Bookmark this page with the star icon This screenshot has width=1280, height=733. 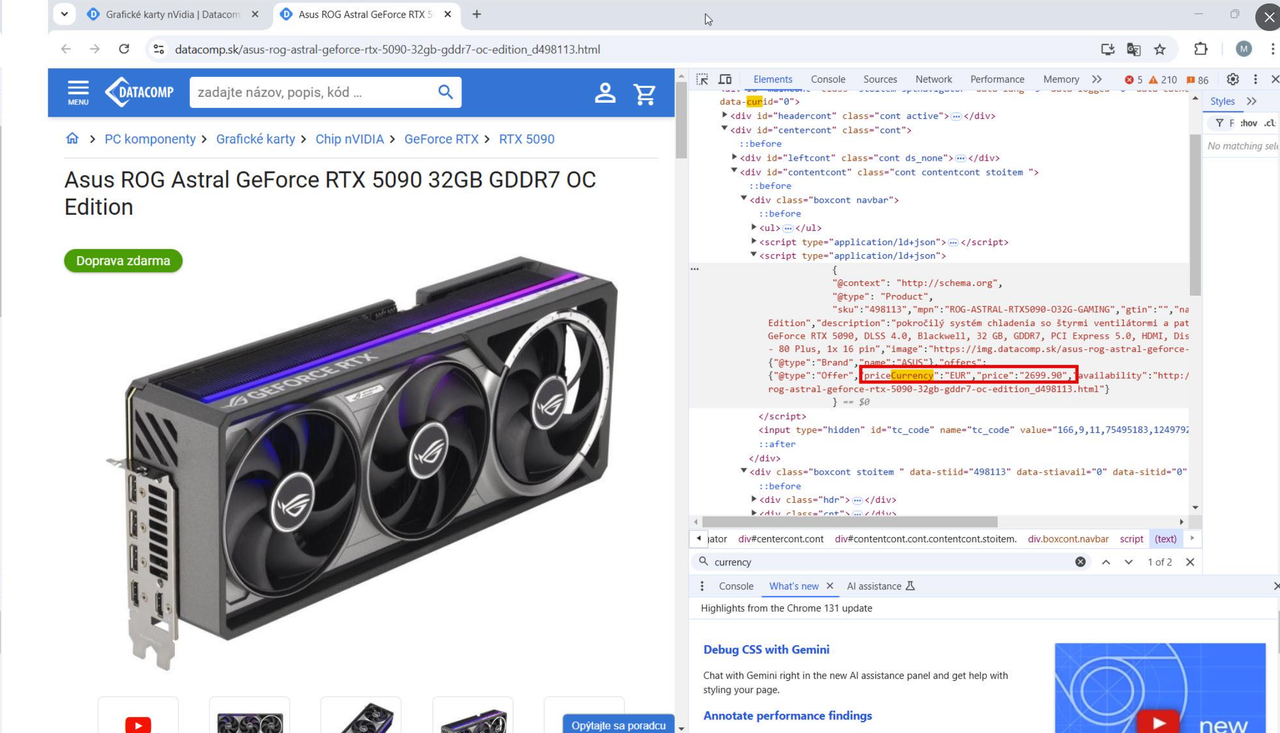coord(1160,49)
